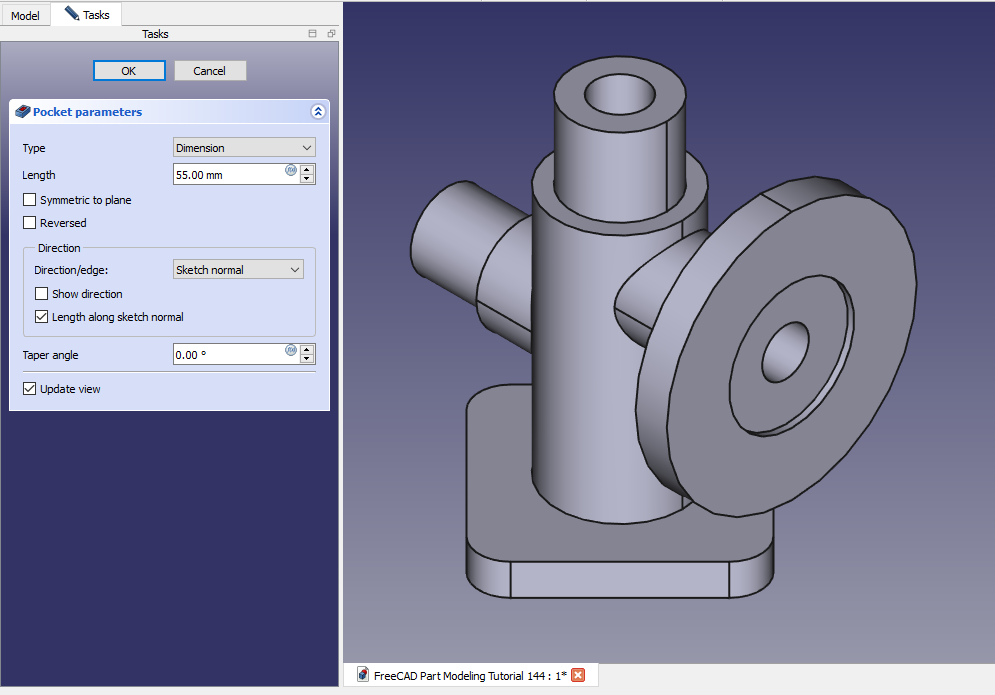Collapse the Pocket parameters section
The image size is (995, 695).
pos(318,112)
